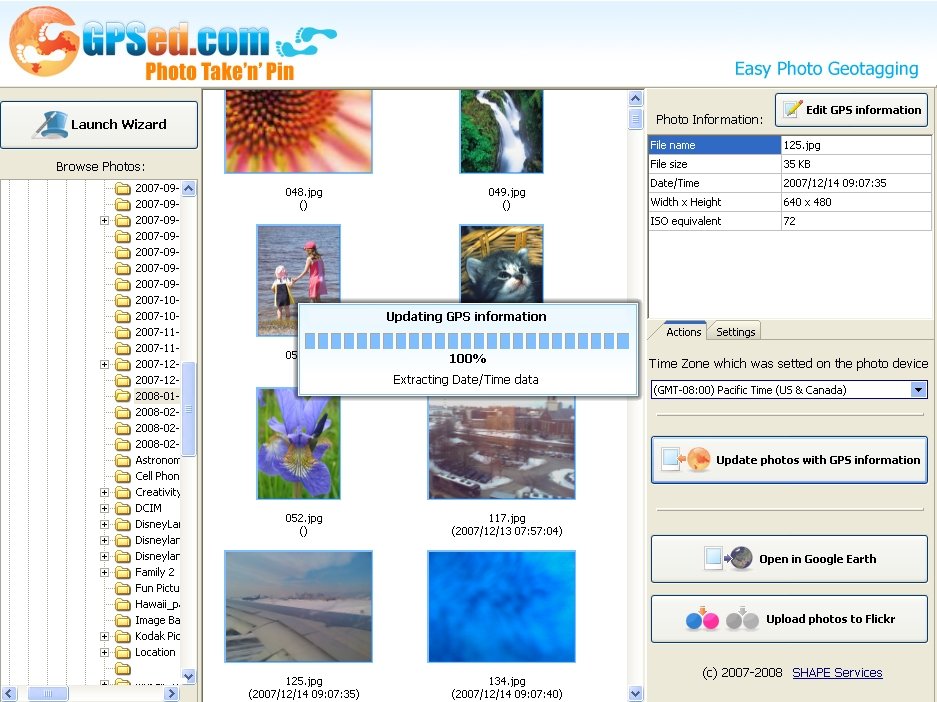Image resolution: width=937 pixels, height=702 pixels.
Task: Expand the Family 2 folder node
Action: [x=105, y=572]
